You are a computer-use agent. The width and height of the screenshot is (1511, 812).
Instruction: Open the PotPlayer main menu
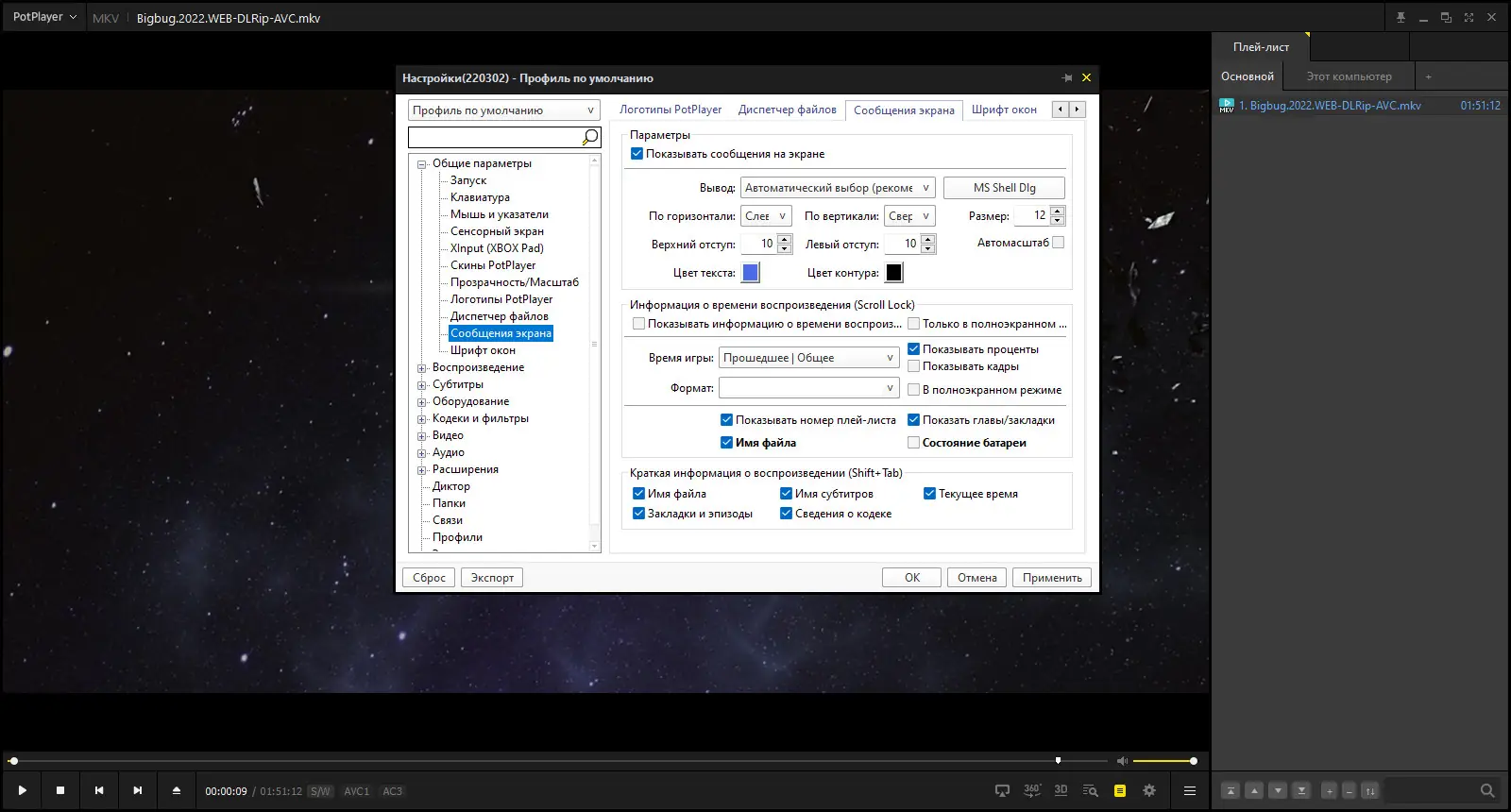coord(44,17)
